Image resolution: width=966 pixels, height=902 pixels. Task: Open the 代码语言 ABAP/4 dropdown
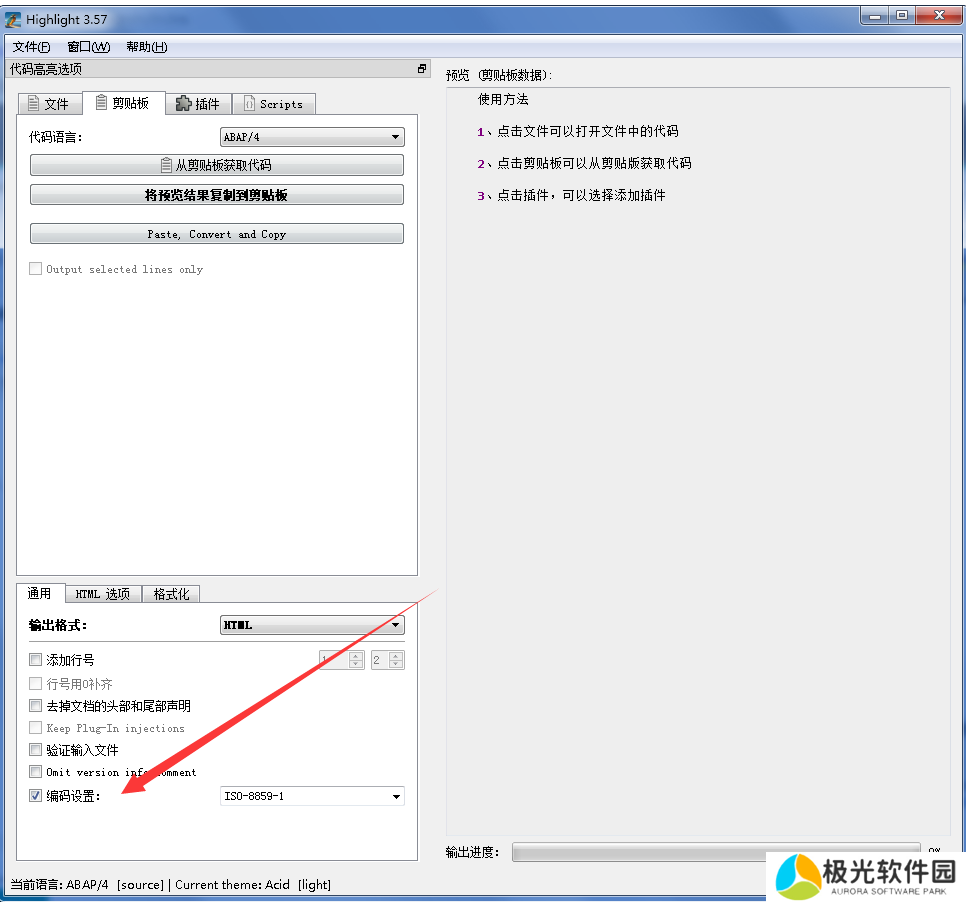click(312, 137)
